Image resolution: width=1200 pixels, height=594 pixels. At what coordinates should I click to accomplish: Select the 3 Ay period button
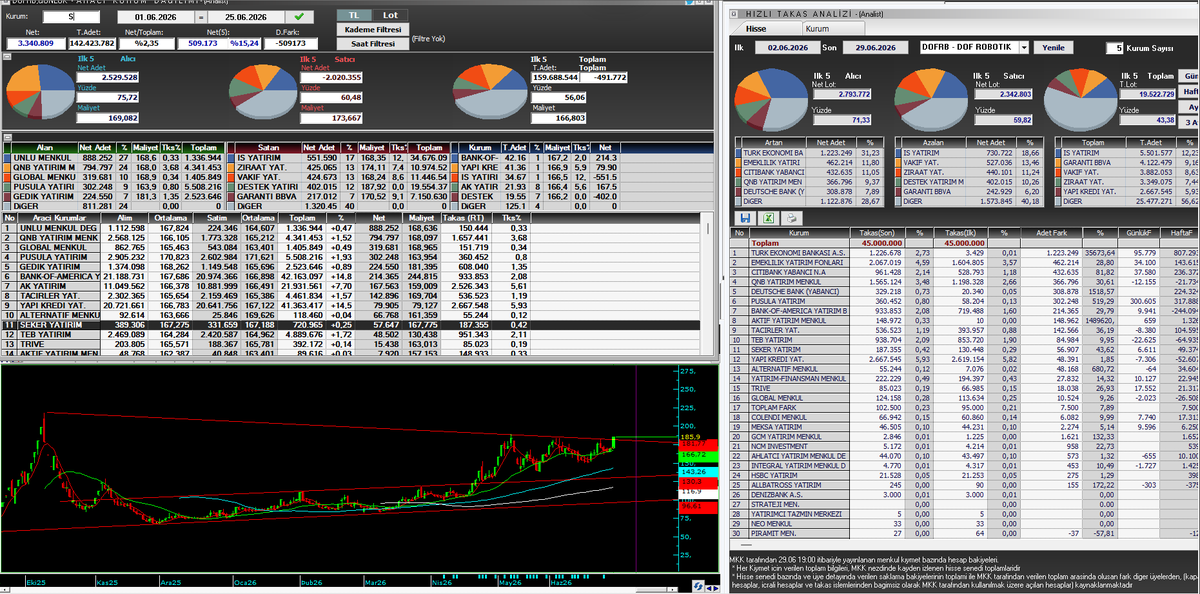point(1191,121)
